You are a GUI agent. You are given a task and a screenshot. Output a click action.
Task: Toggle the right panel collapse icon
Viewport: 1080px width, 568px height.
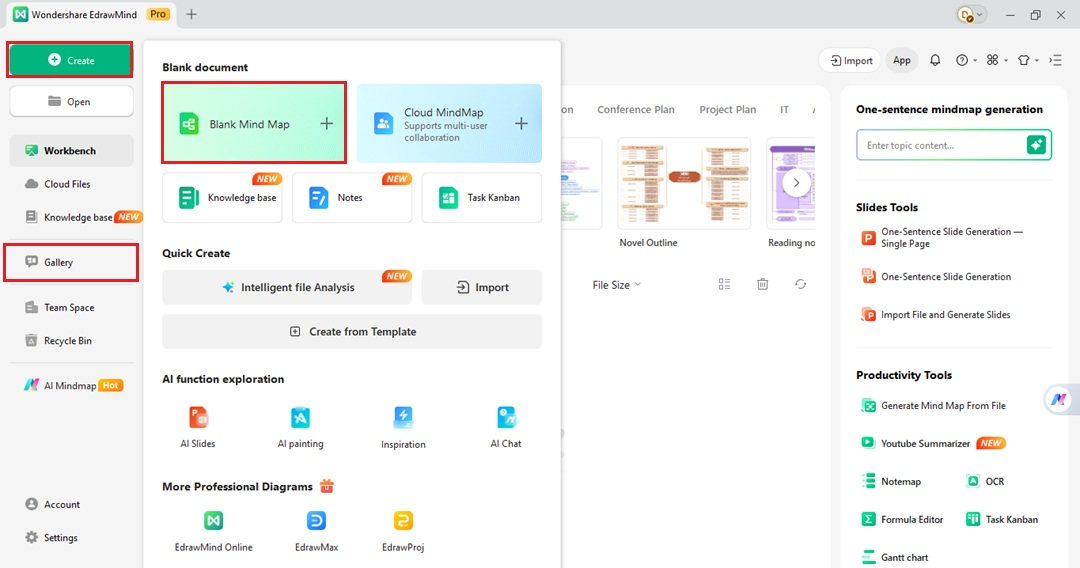[x=1055, y=61]
